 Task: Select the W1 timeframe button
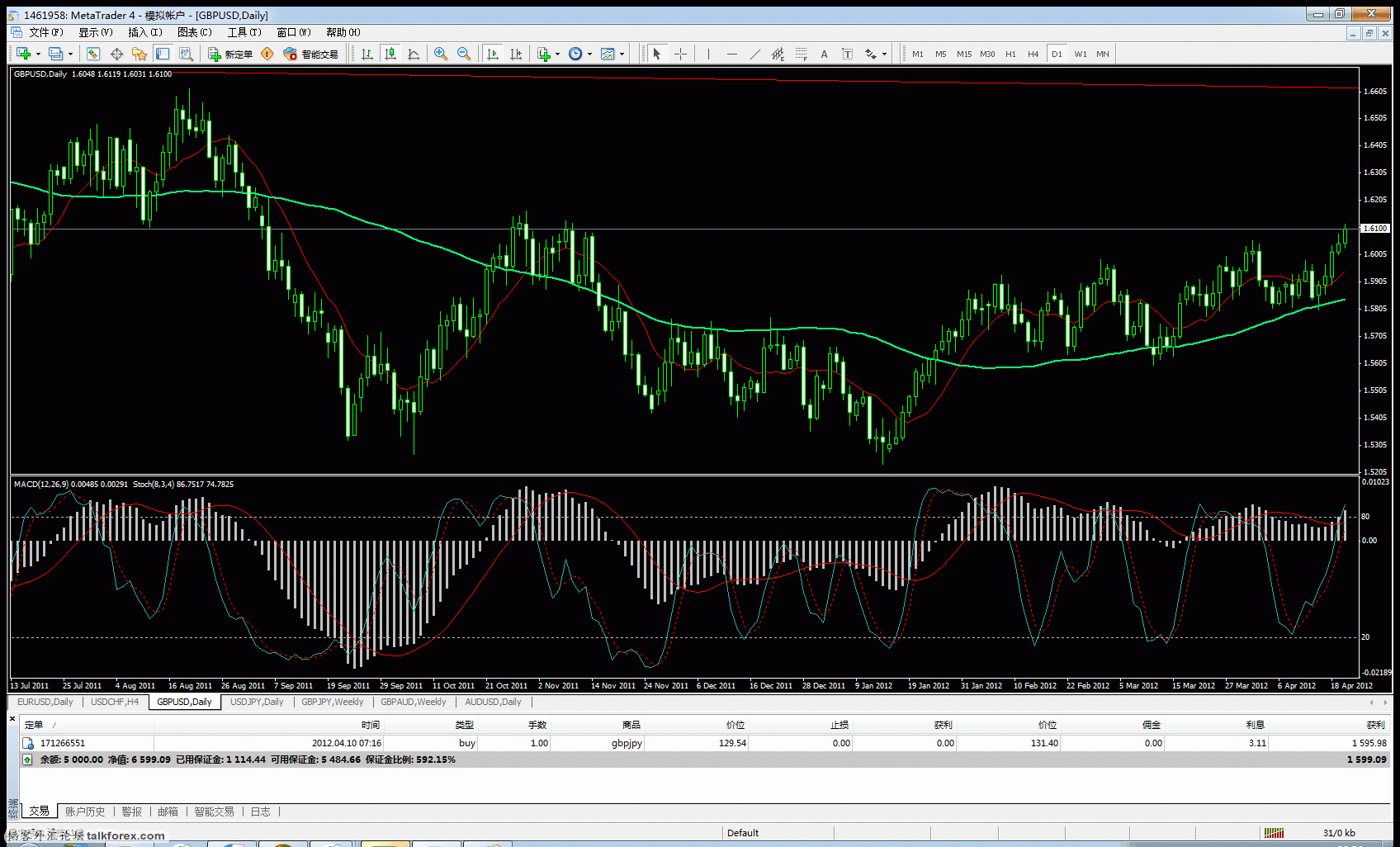1081,54
